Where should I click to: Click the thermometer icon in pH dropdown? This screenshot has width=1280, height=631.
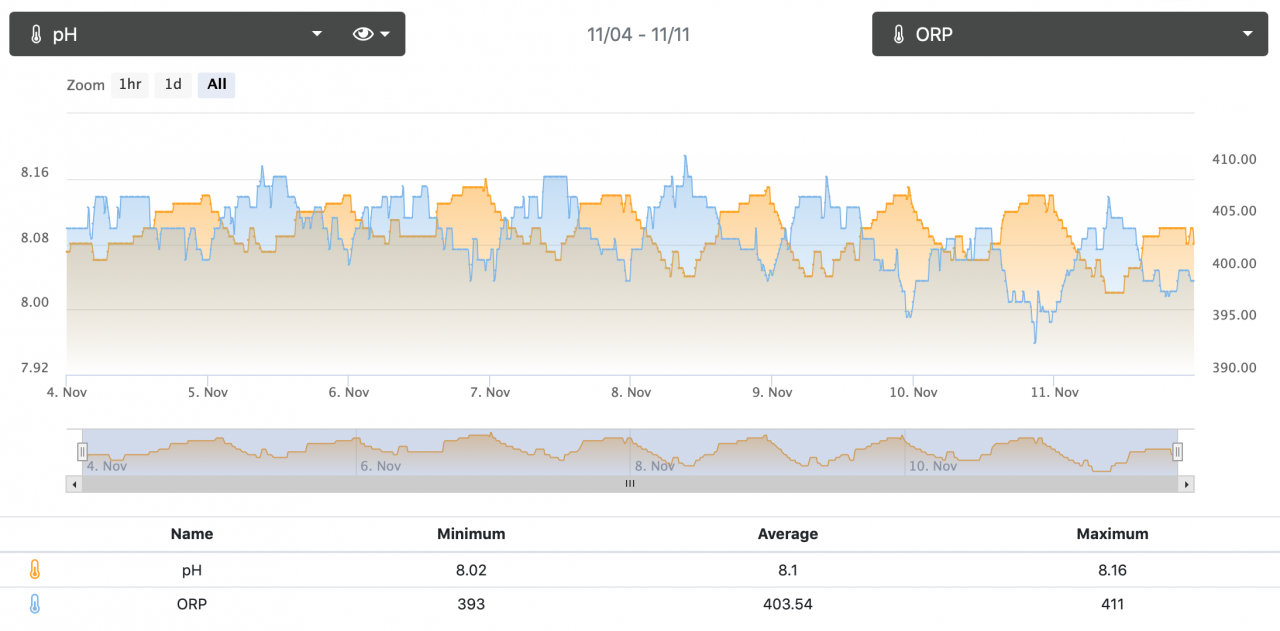click(x=36, y=35)
